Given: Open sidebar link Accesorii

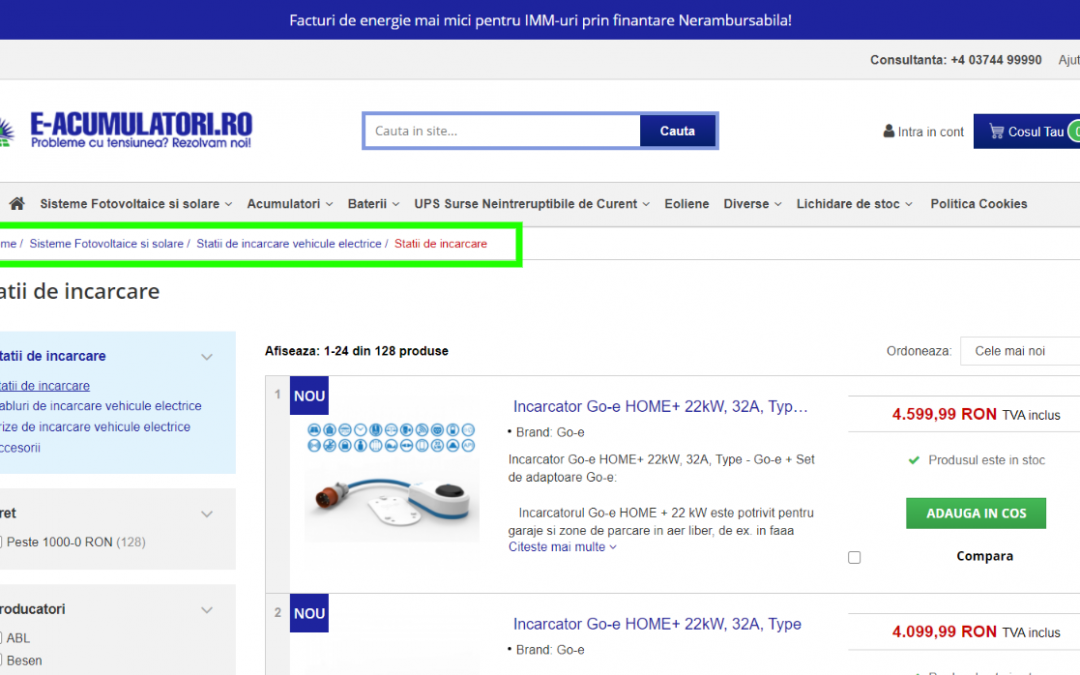Looking at the screenshot, I should pos(20,448).
